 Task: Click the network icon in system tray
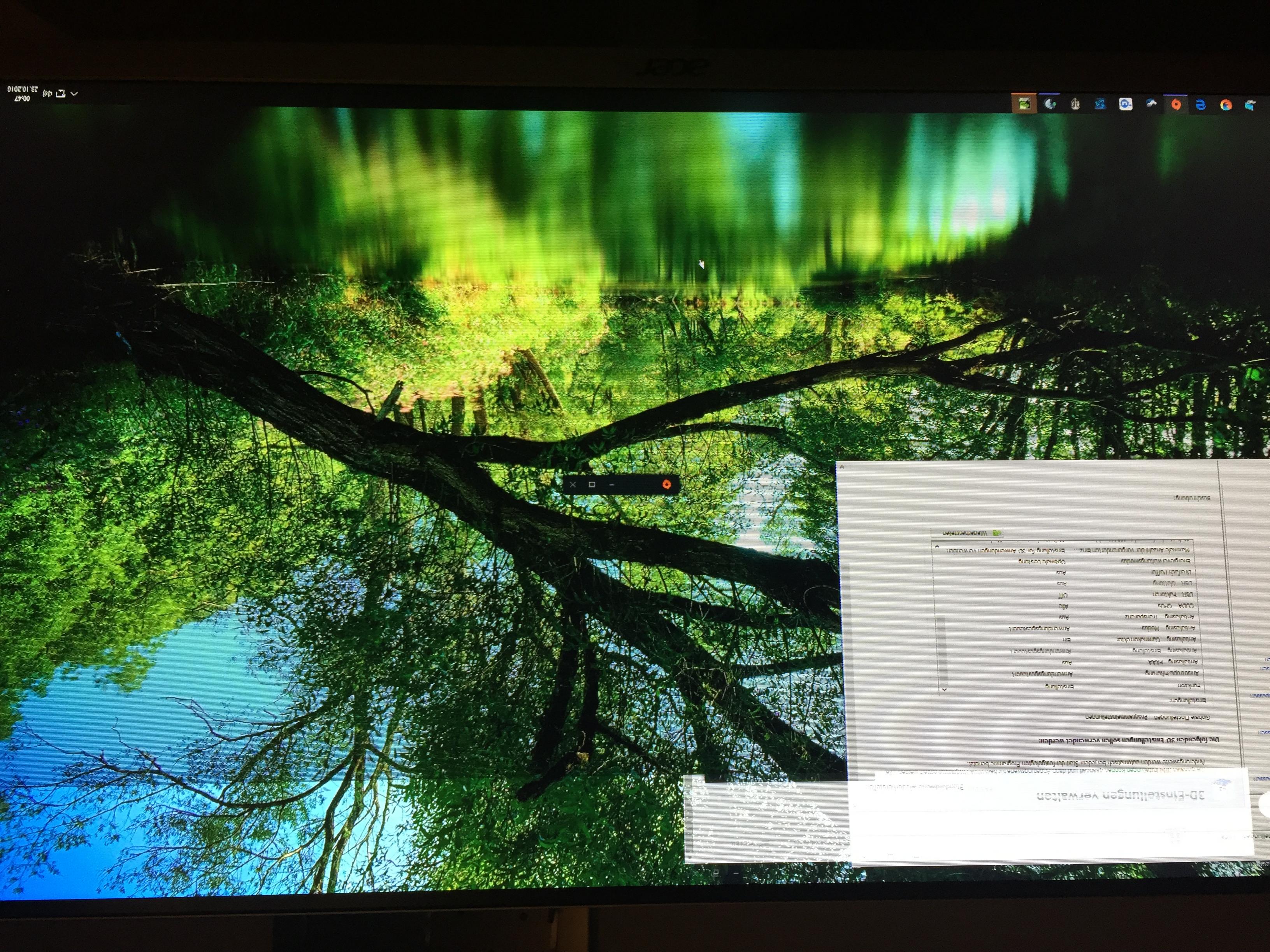60,93
